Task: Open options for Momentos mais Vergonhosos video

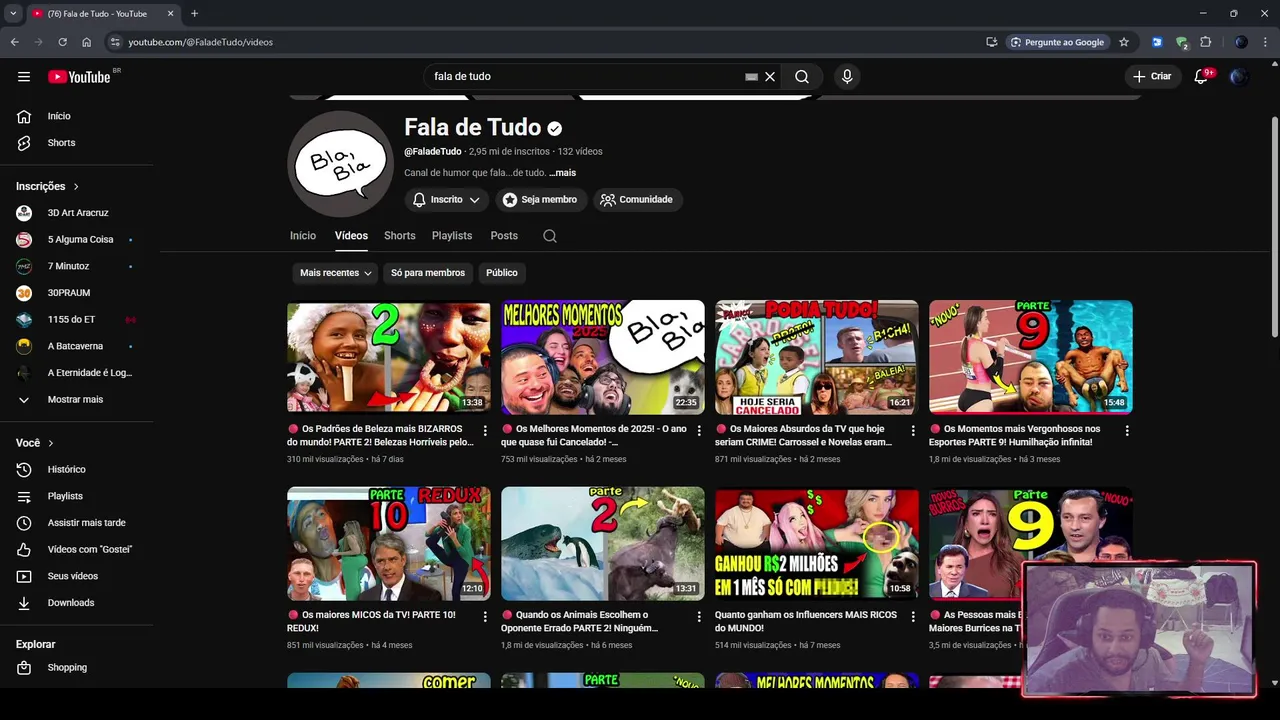Action: 1127,430
